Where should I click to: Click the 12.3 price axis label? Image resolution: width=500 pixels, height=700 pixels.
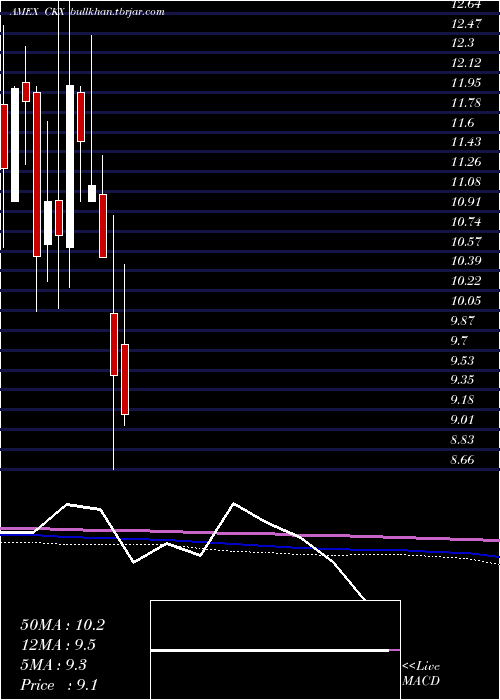[x=462, y=43]
